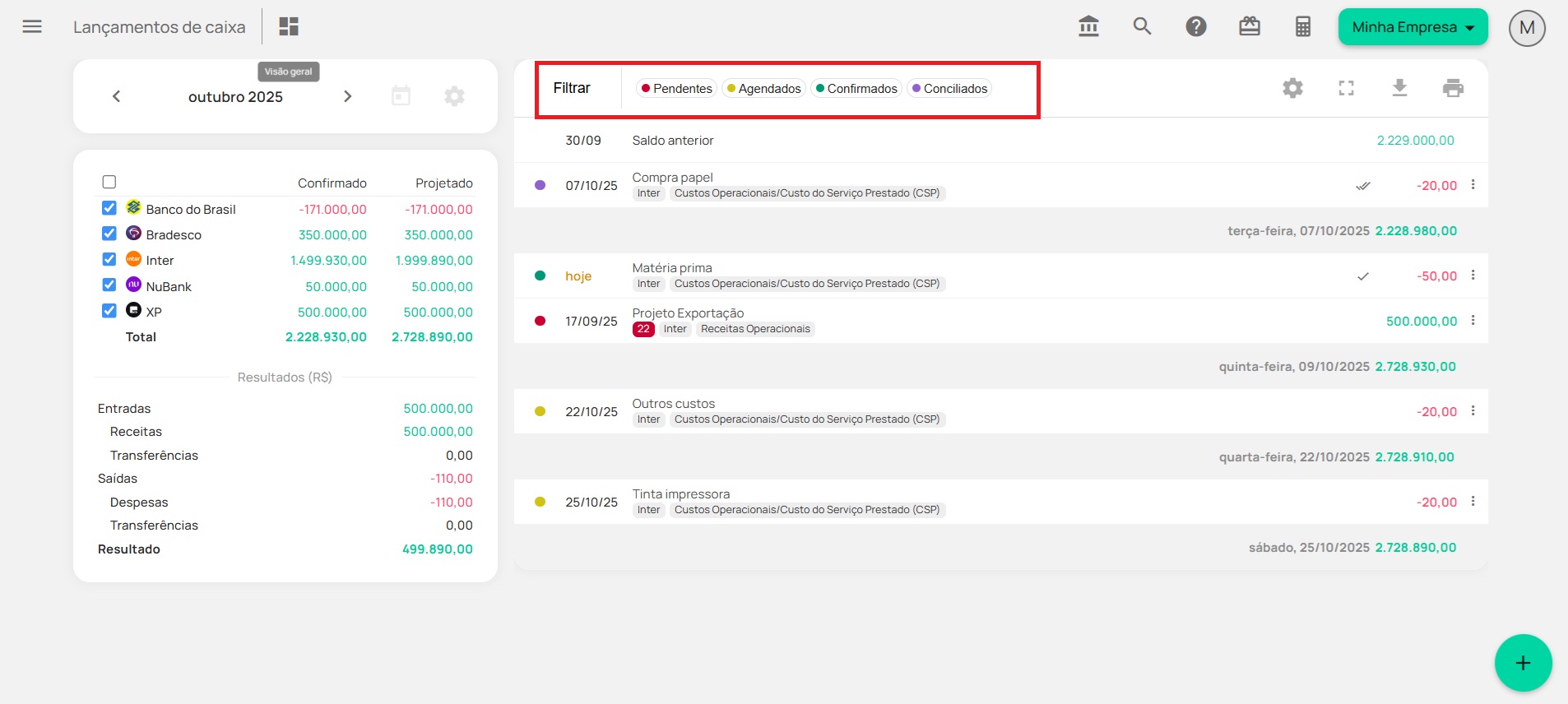
Task: Uncheck the Bradesco account checkbox
Action: pos(109,234)
